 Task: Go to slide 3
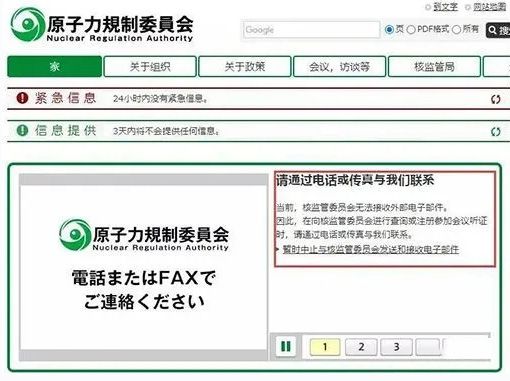(x=396, y=347)
